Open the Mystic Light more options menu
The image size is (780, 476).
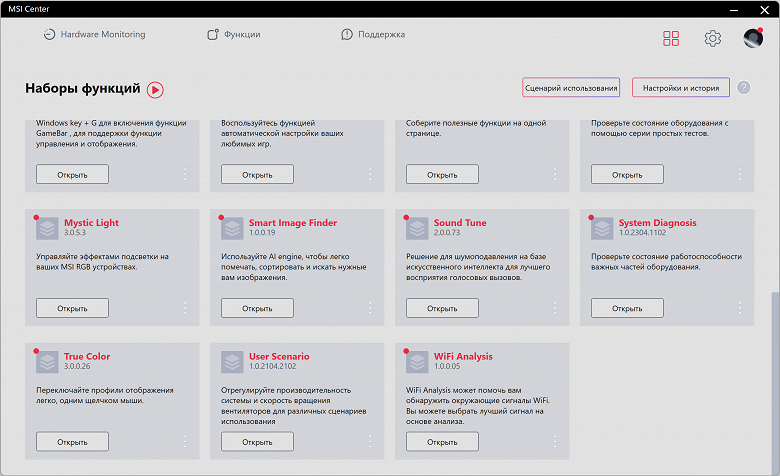[185, 308]
